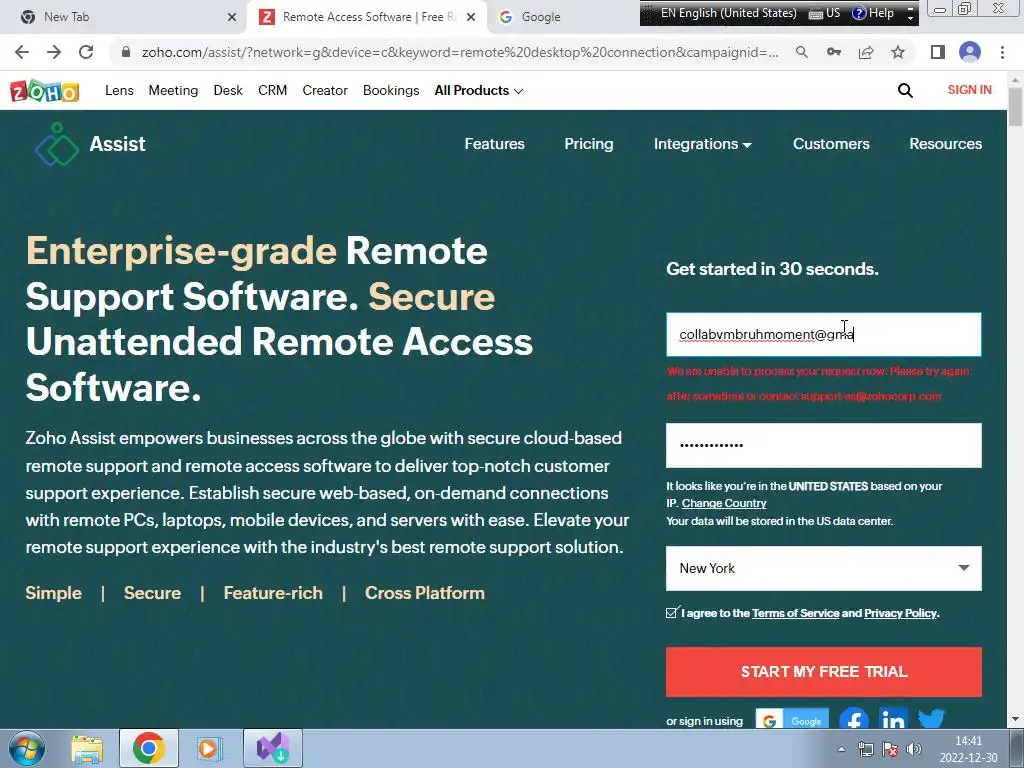Click the share page icon in the address bar
The height and width of the screenshot is (768, 1024).
[x=866, y=52]
